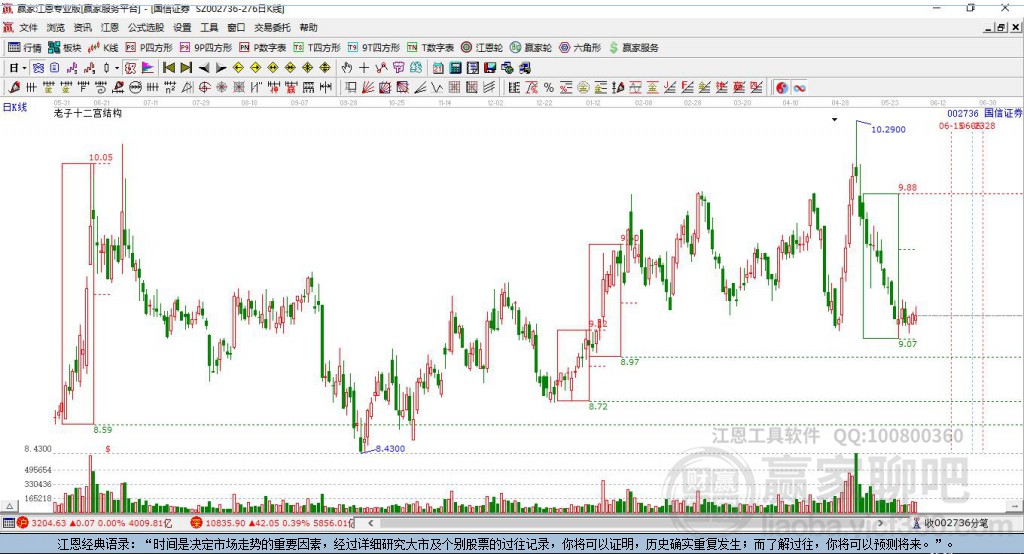Select the red pencil drawing tool
The height and width of the screenshot is (554, 1024).
[x=14, y=88]
